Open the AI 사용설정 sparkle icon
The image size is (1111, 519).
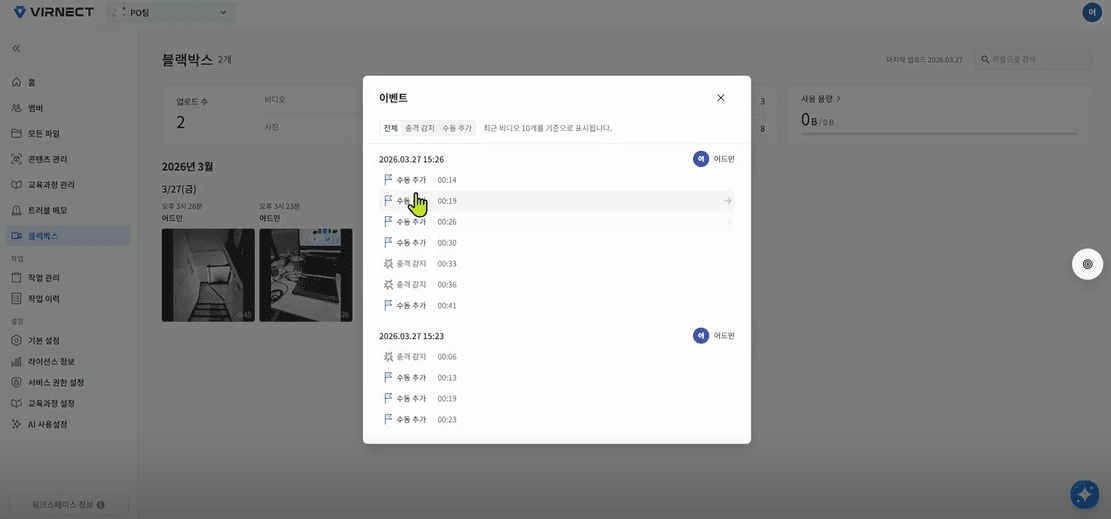tap(16, 425)
